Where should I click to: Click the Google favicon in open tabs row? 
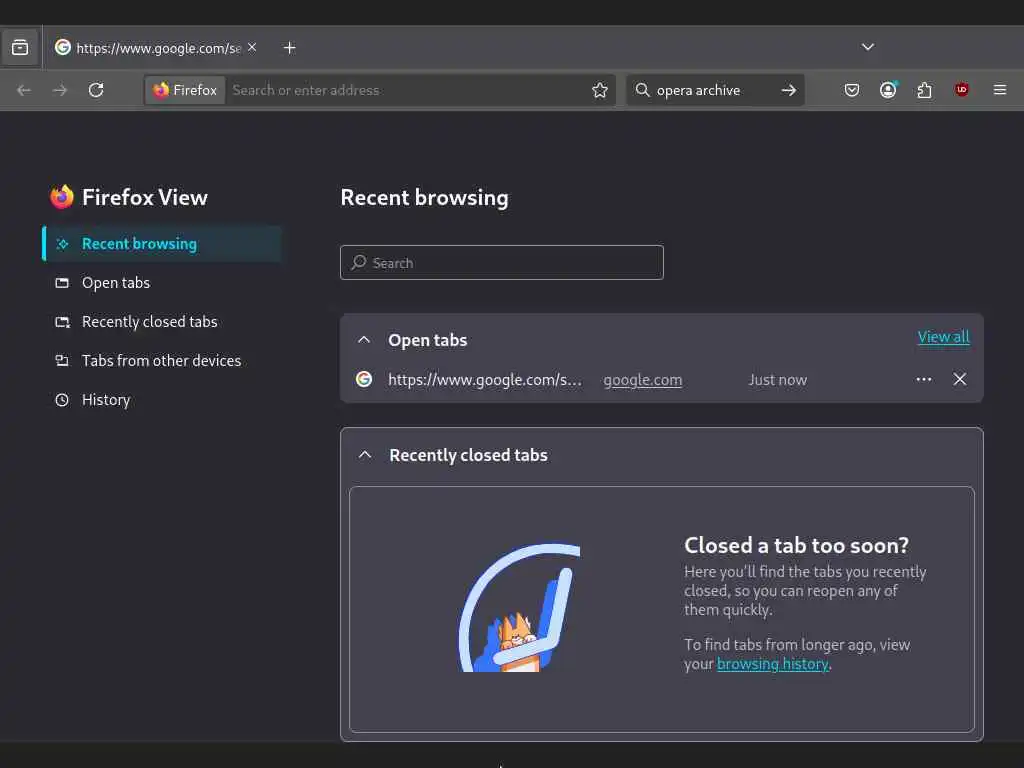pos(364,379)
